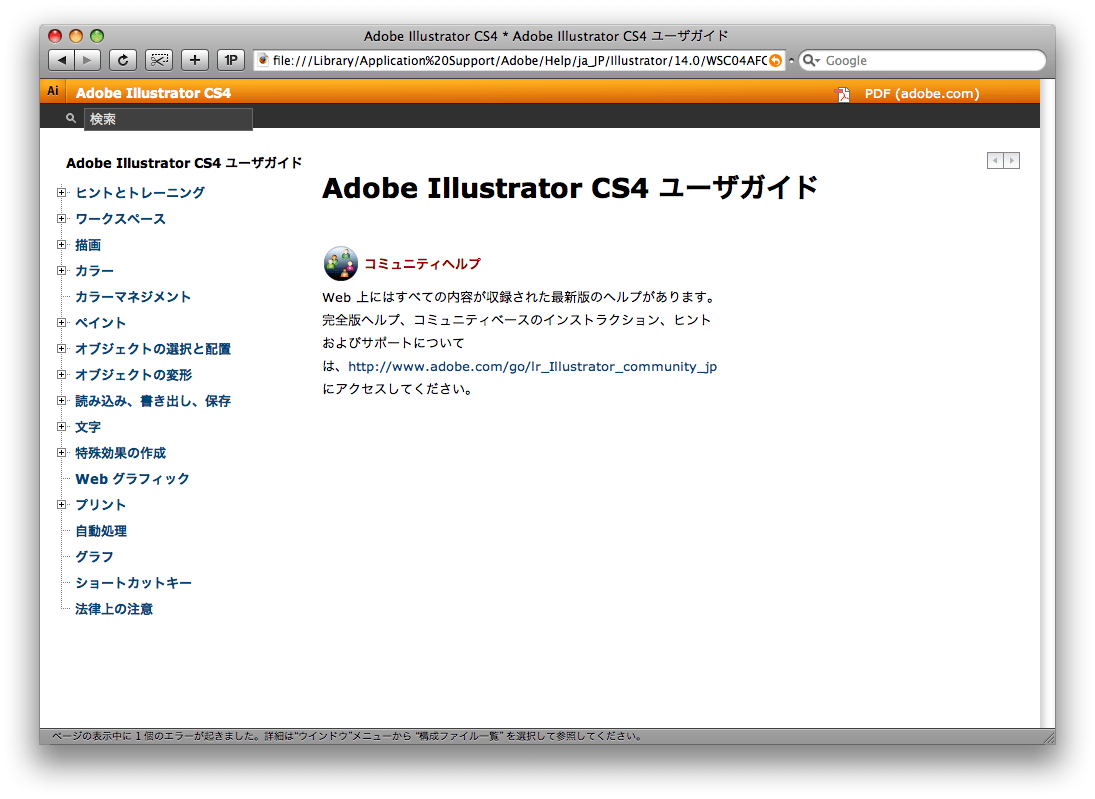Click the PDF document icon
Screen dimensions: 1095x799
[x=843, y=94]
